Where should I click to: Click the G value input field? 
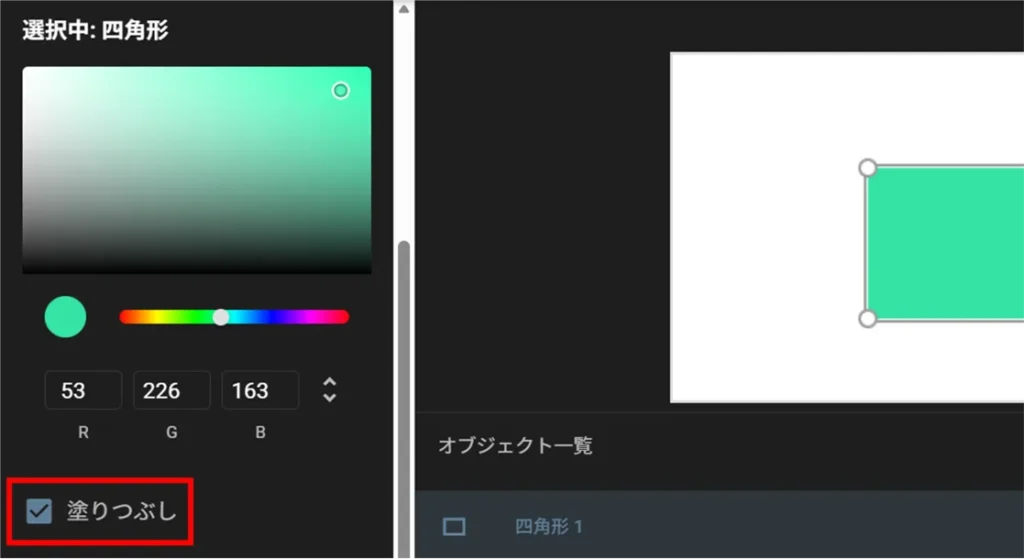[171, 390]
